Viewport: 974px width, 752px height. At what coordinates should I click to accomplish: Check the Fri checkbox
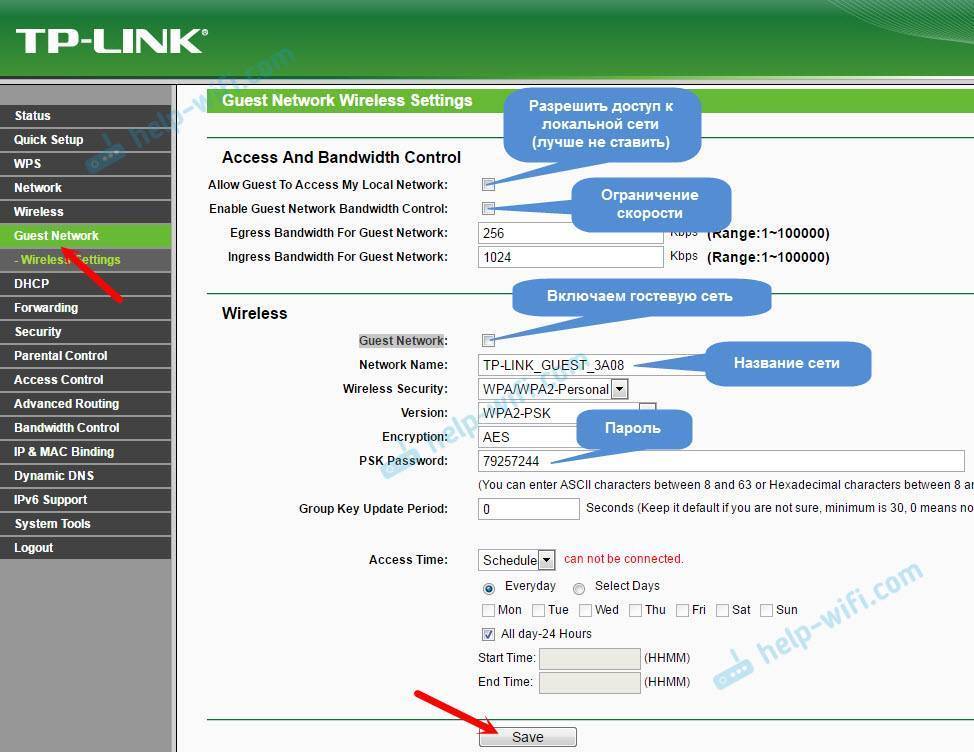click(x=682, y=610)
